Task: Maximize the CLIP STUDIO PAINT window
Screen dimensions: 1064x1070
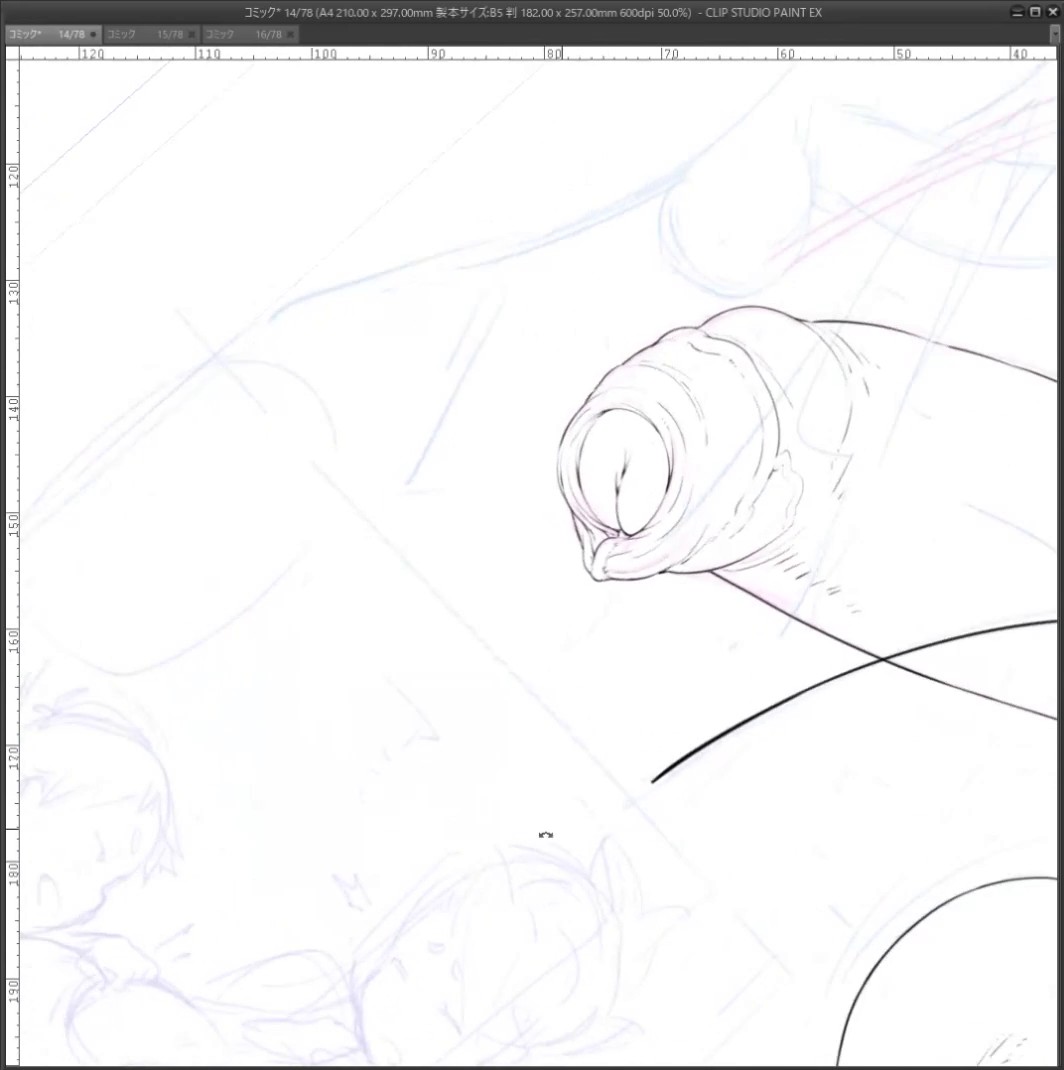Action: point(1035,12)
